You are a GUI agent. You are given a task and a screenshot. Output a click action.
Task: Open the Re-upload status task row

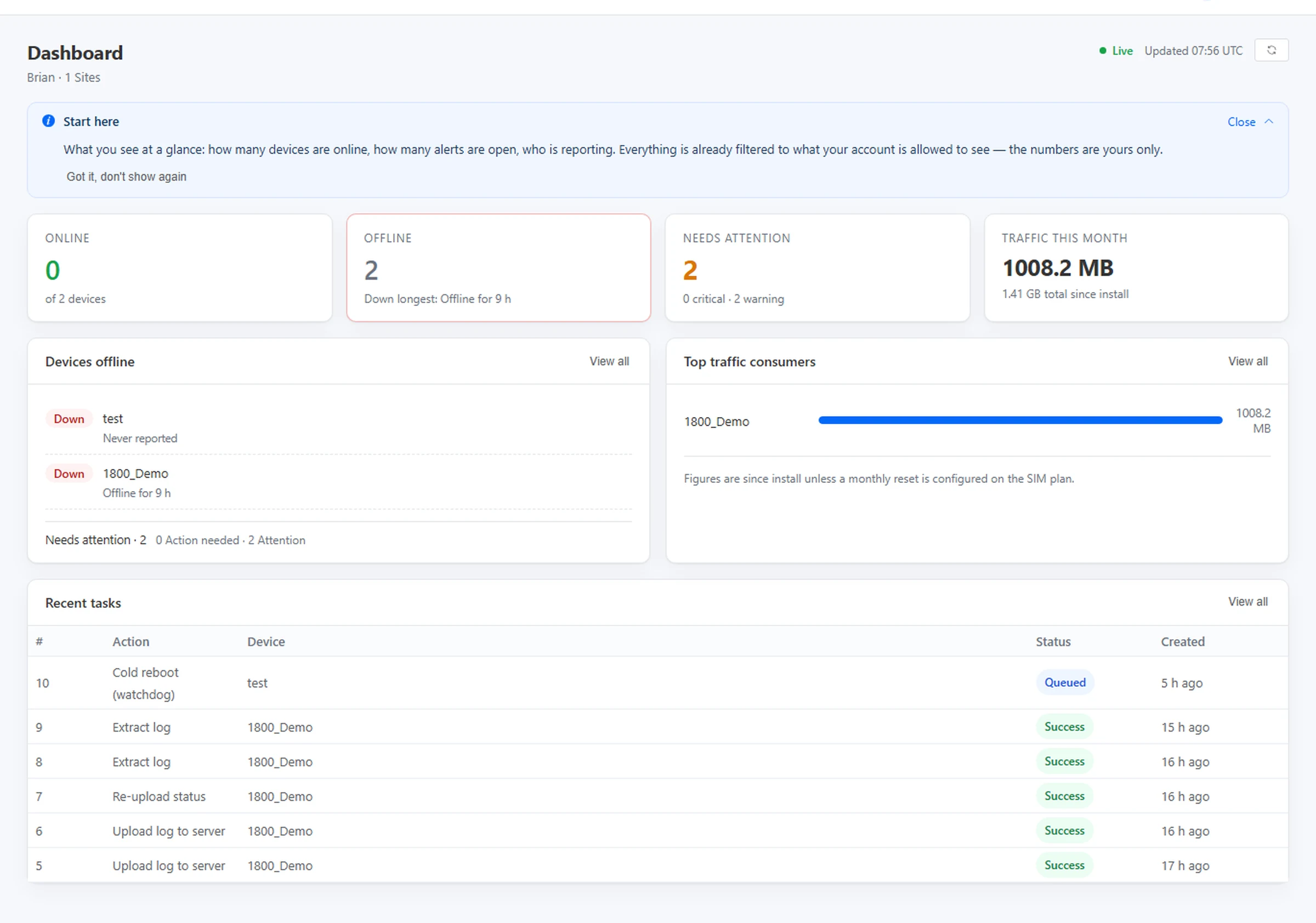657,796
